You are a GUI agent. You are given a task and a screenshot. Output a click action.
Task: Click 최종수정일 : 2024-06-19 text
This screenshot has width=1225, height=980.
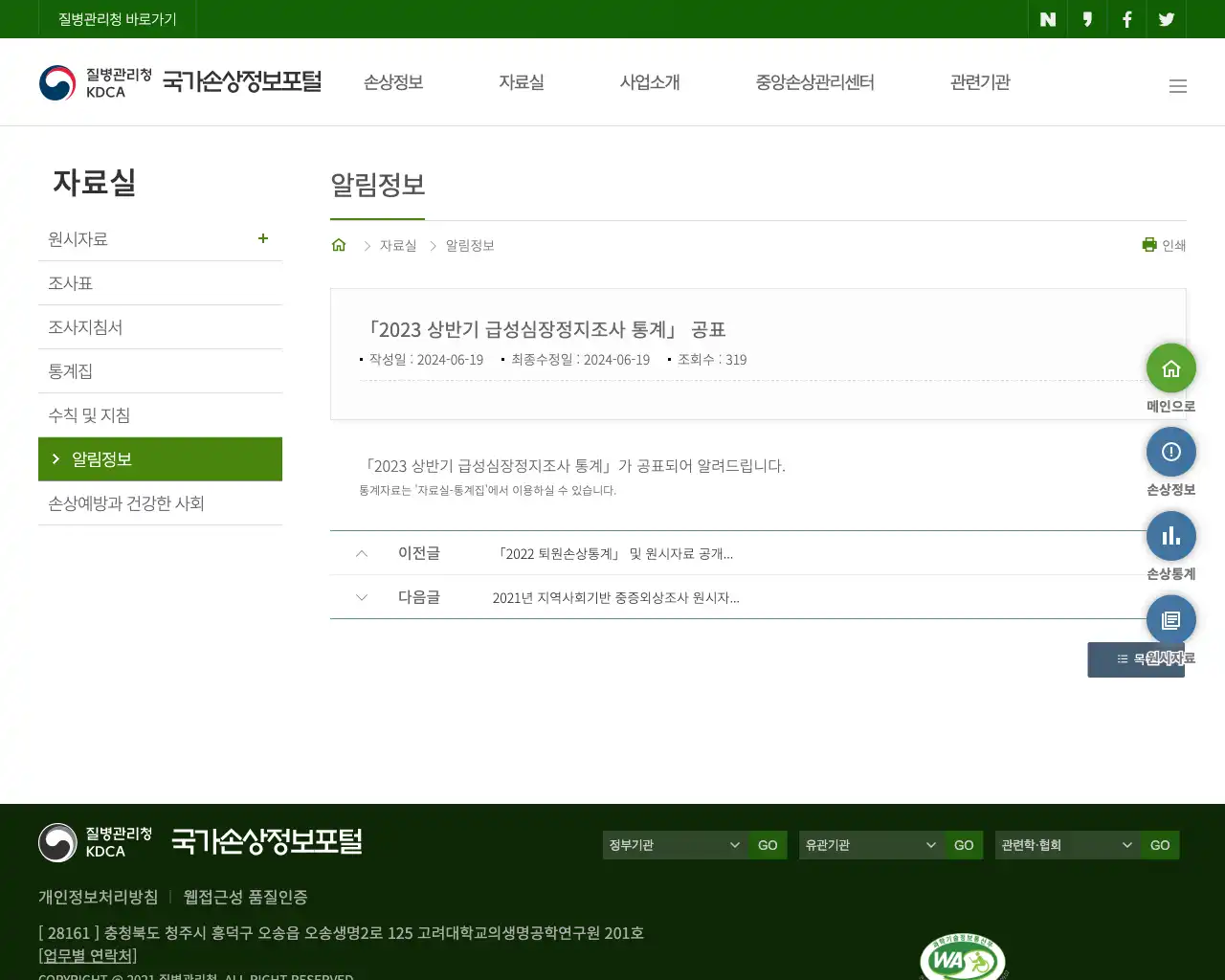[x=580, y=360]
